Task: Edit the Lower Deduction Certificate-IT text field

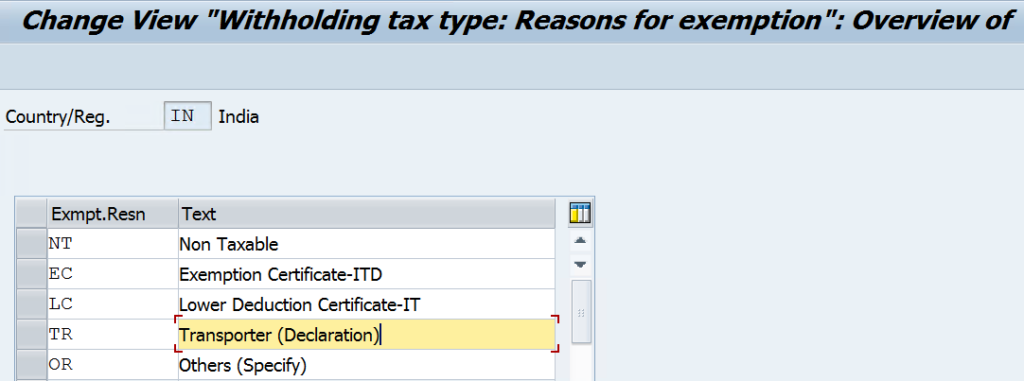Action: pos(366,305)
